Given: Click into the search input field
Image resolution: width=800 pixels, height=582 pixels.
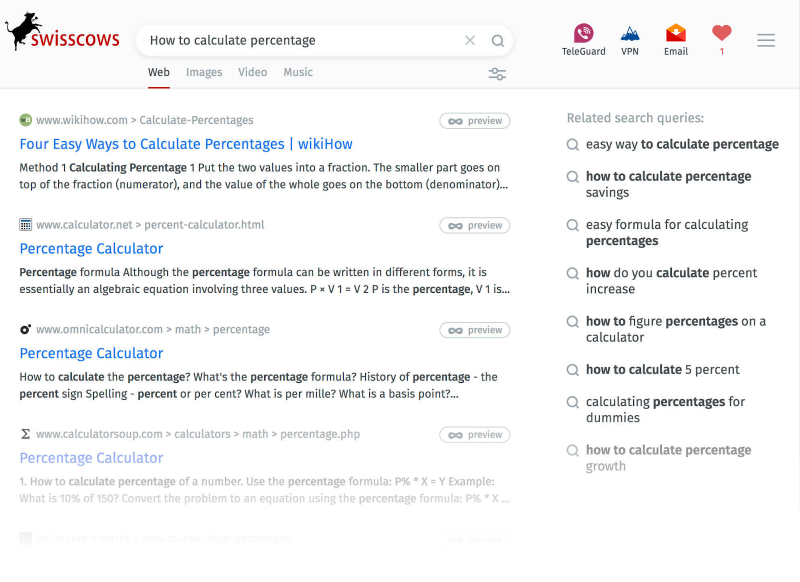Looking at the screenshot, I should (300, 41).
